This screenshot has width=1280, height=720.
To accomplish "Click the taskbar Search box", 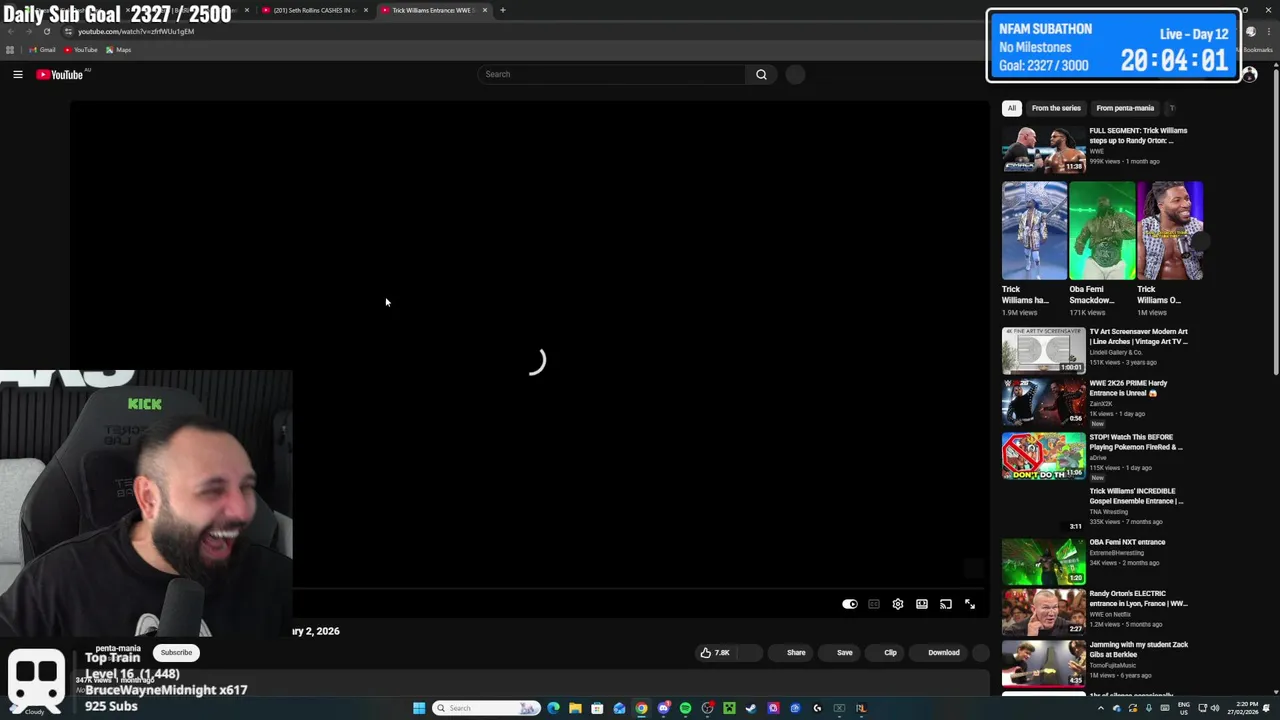I will 487,708.
